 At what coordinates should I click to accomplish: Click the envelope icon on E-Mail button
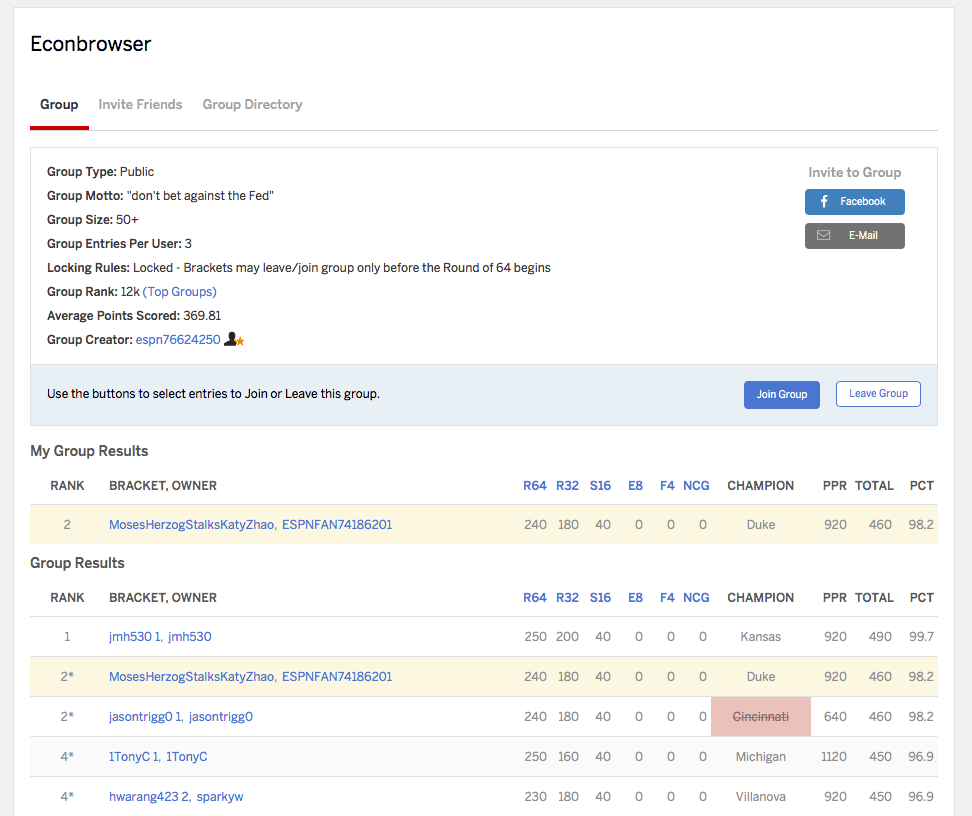[824, 236]
